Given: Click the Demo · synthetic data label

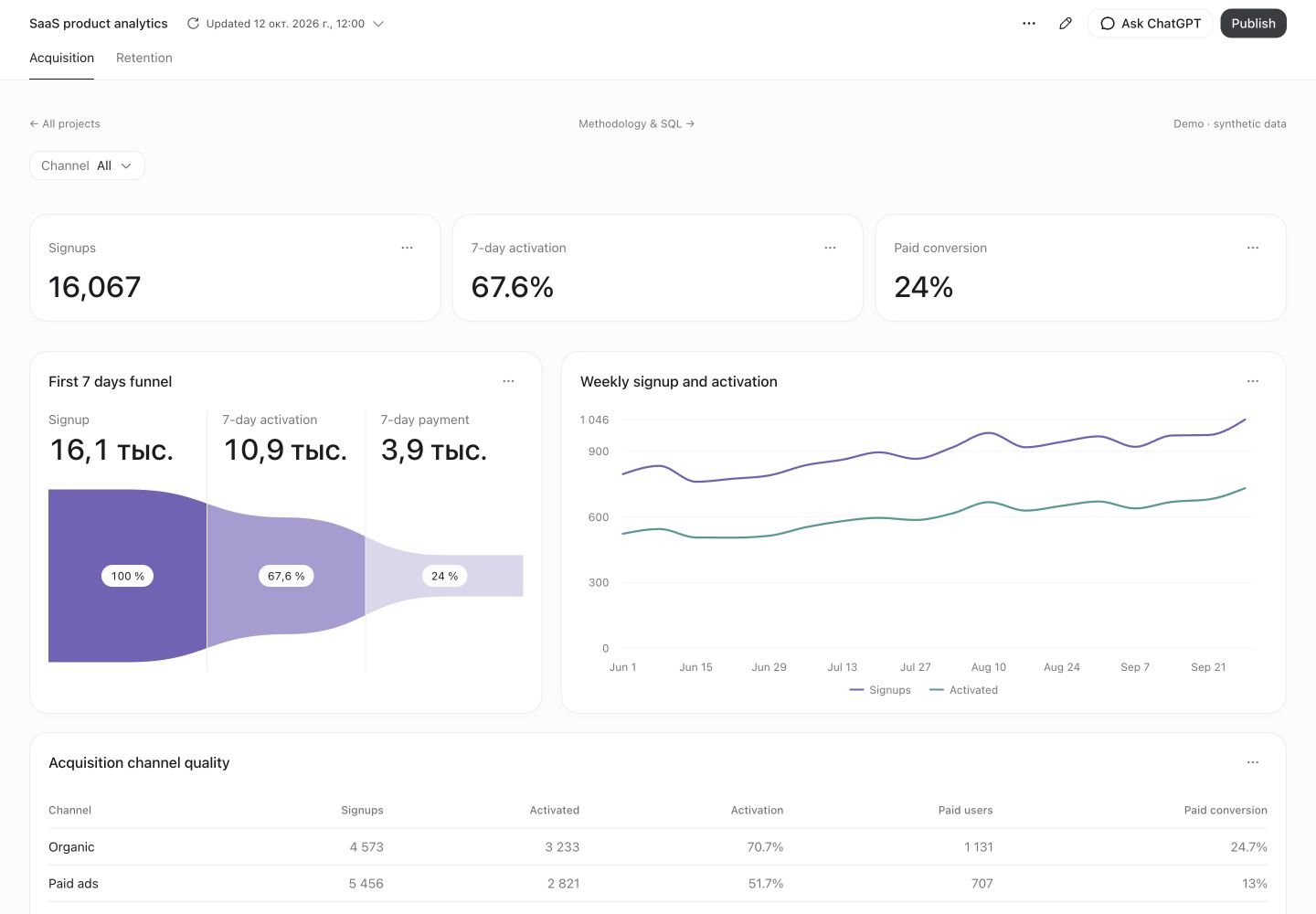Looking at the screenshot, I should coord(1230,123).
